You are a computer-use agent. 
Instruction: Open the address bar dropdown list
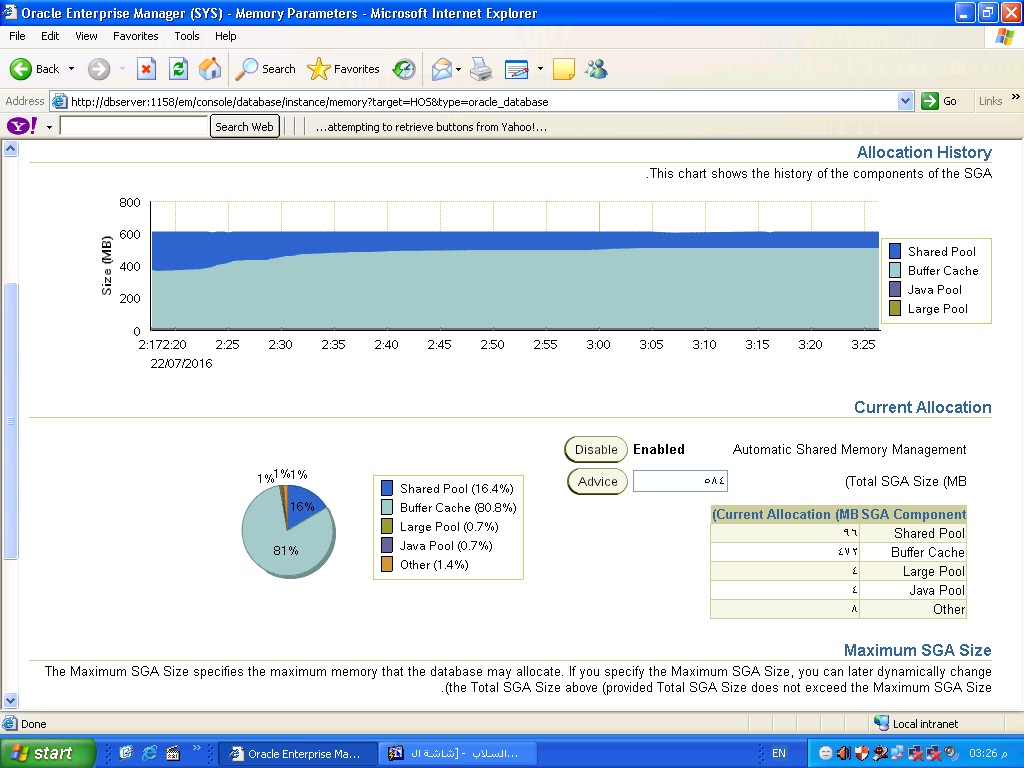(x=905, y=101)
